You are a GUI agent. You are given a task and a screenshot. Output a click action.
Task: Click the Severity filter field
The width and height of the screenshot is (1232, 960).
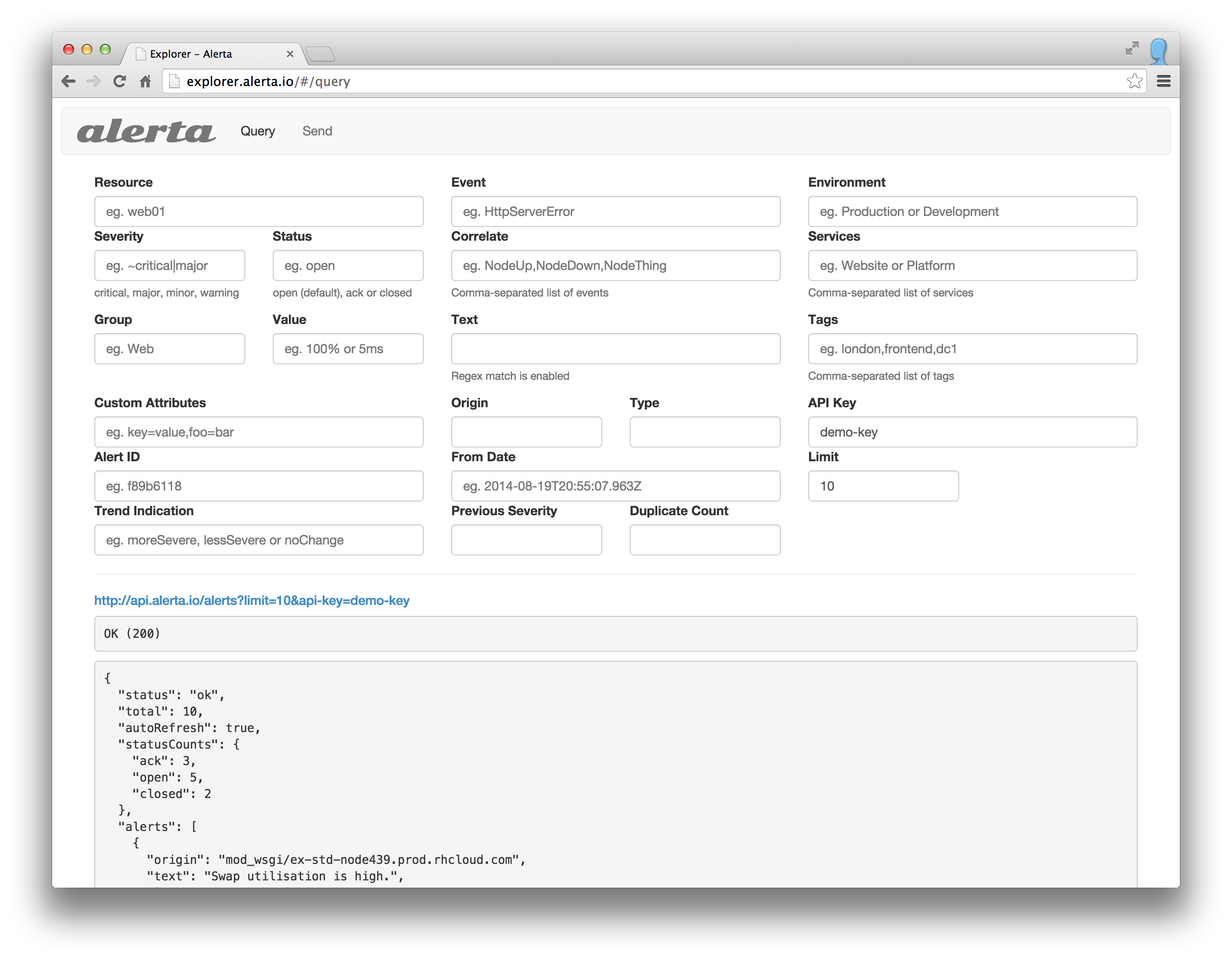point(169,266)
